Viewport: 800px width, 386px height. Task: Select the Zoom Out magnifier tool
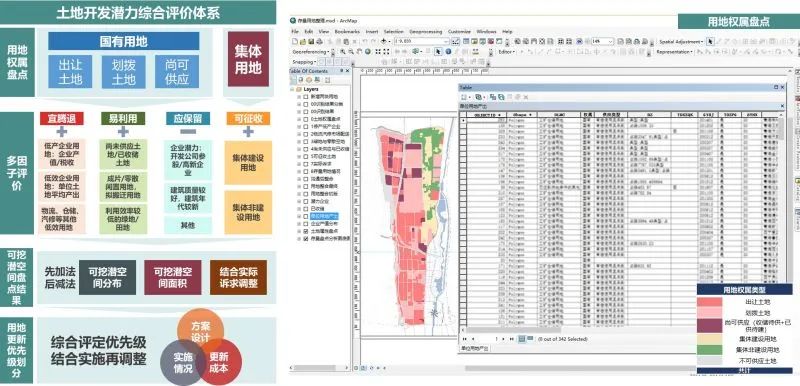pyautogui.click(x=351, y=52)
